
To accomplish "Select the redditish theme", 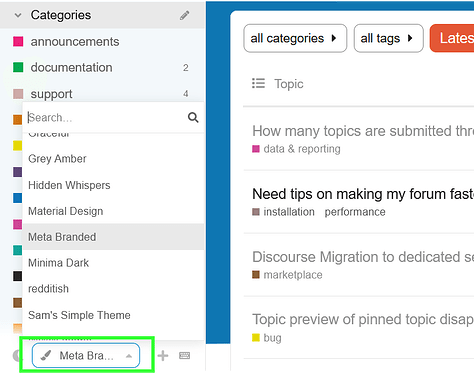I will tap(113, 289).
